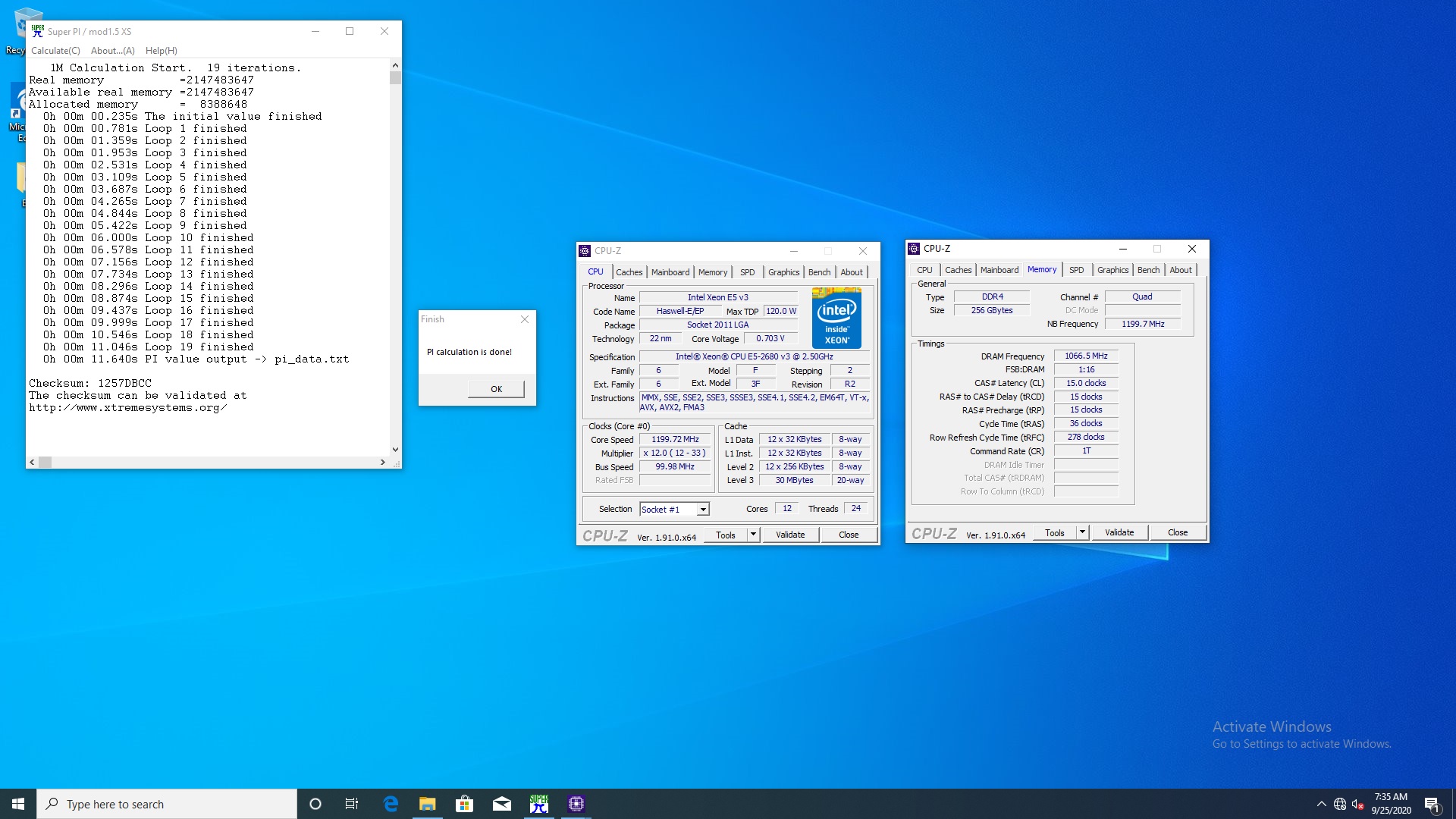Viewport: 1456px width, 819px height.
Task: Open the SPD tab in right CPU-Z
Action: (x=1076, y=270)
